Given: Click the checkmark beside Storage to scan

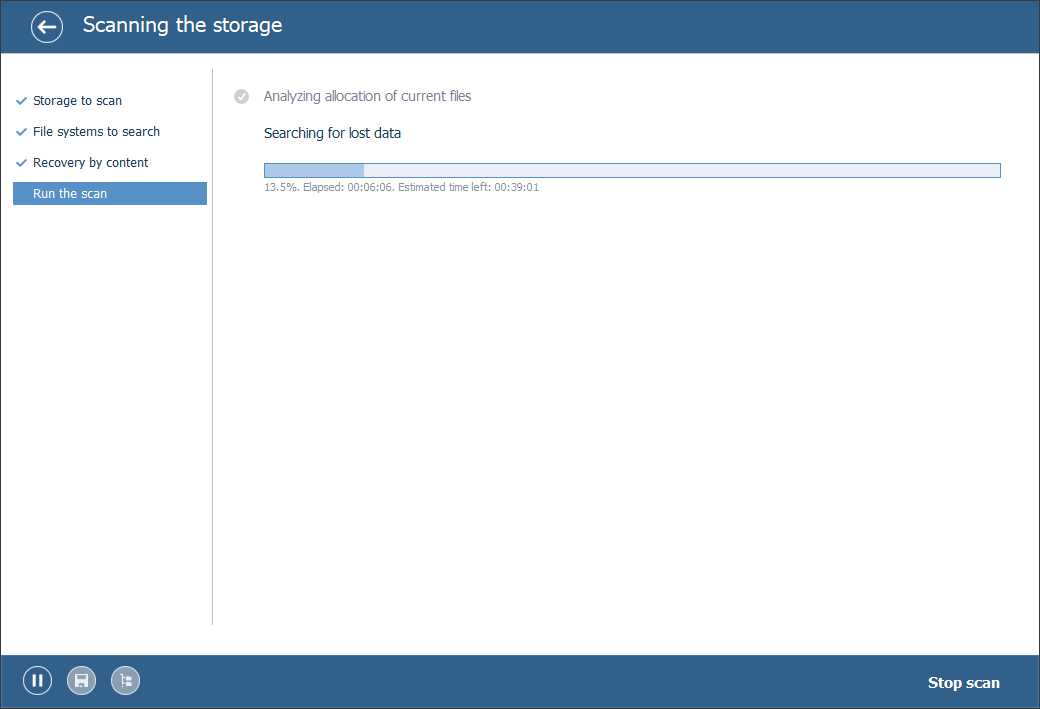Looking at the screenshot, I should [21, 101].
